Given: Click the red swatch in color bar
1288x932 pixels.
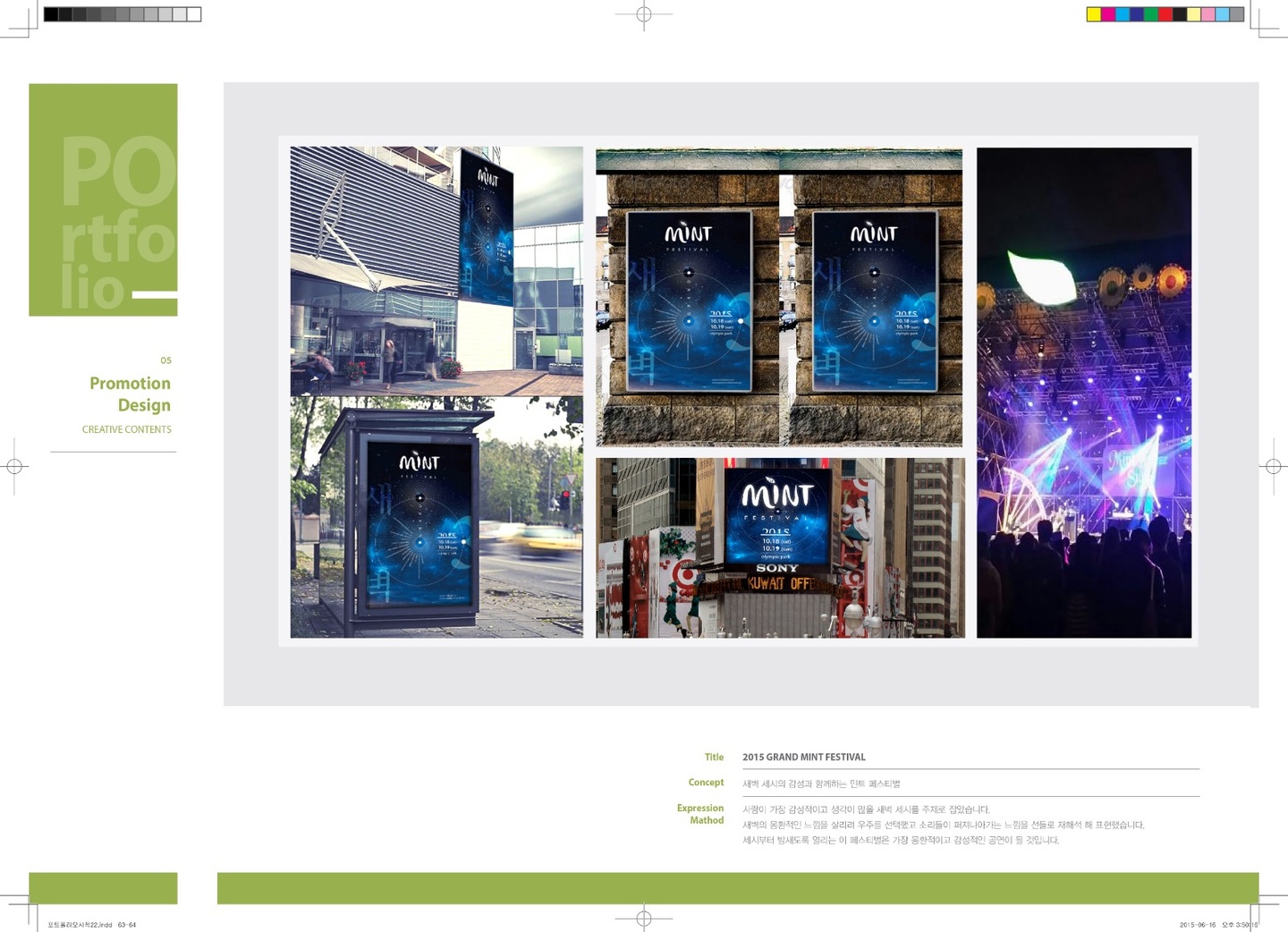Looking at the screenshot, I should point(1165,14).
